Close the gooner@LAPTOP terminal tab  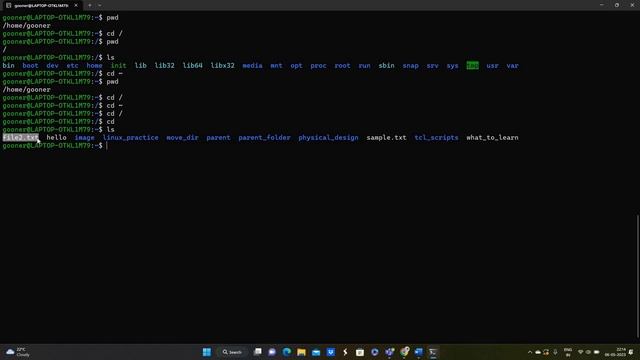76,5
